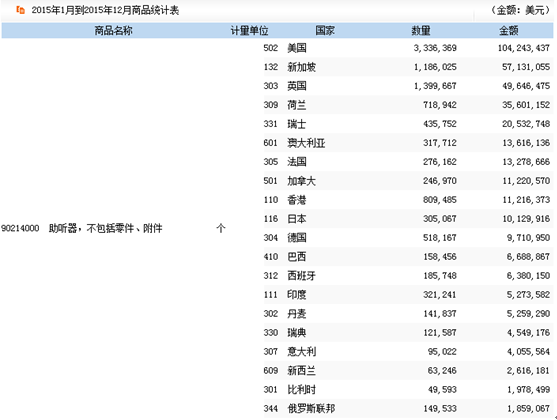Click the 日本 country entry
Image resolution: width=557 pixels, height=420 pixels.
pos(297,219)
